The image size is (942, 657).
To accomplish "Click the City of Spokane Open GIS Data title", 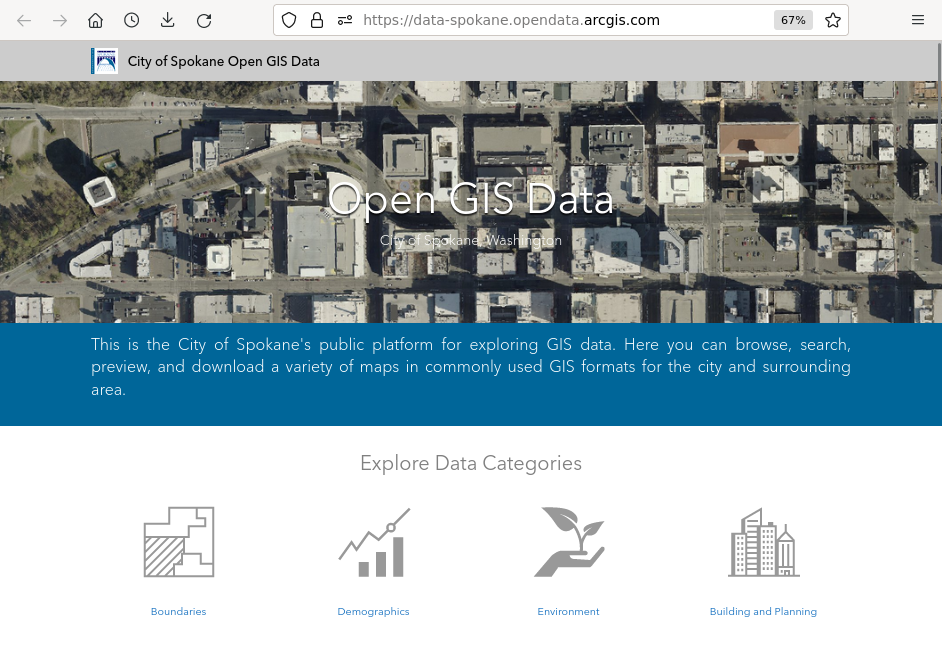I will [x=224, y=62].
